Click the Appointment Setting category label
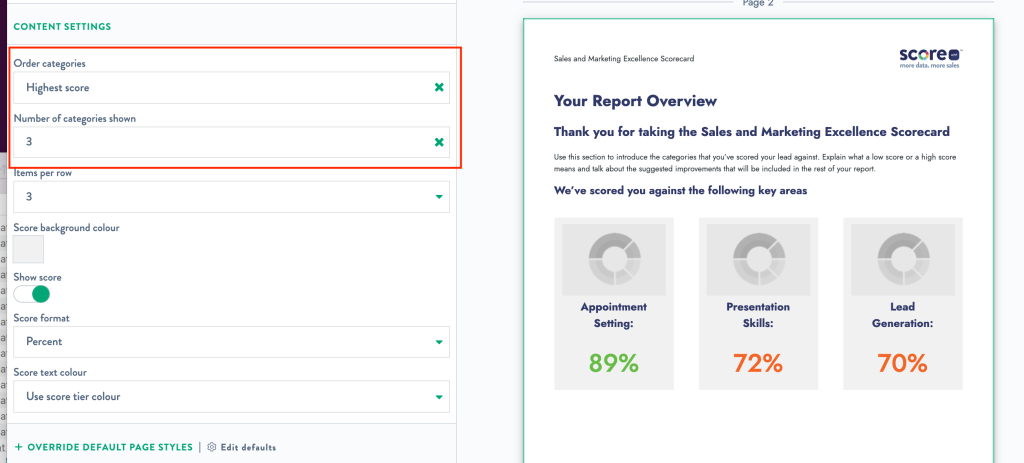The width and height of the screenshot is (1024, 463). coord(614,315)
